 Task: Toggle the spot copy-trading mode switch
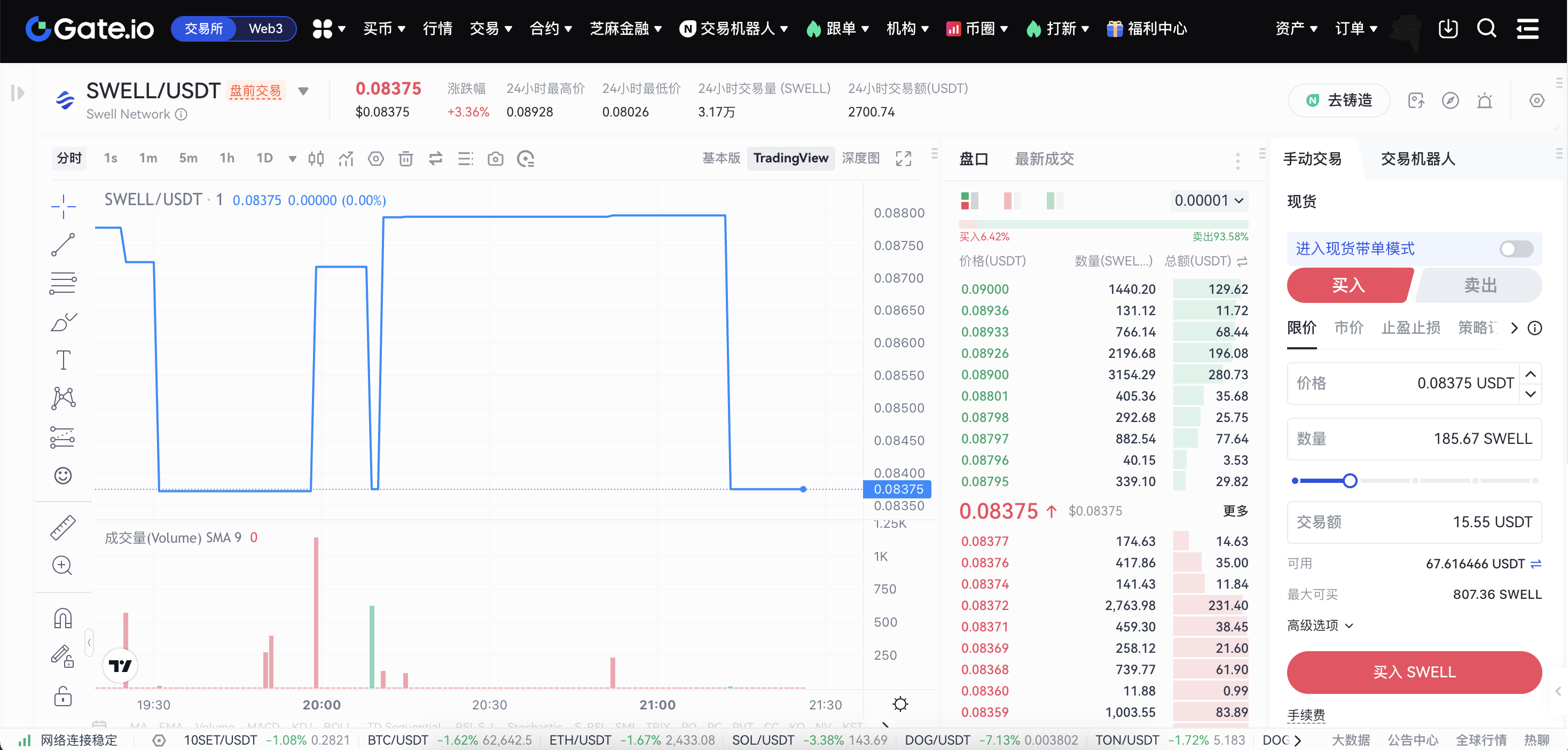click(x=1515, y=248)
